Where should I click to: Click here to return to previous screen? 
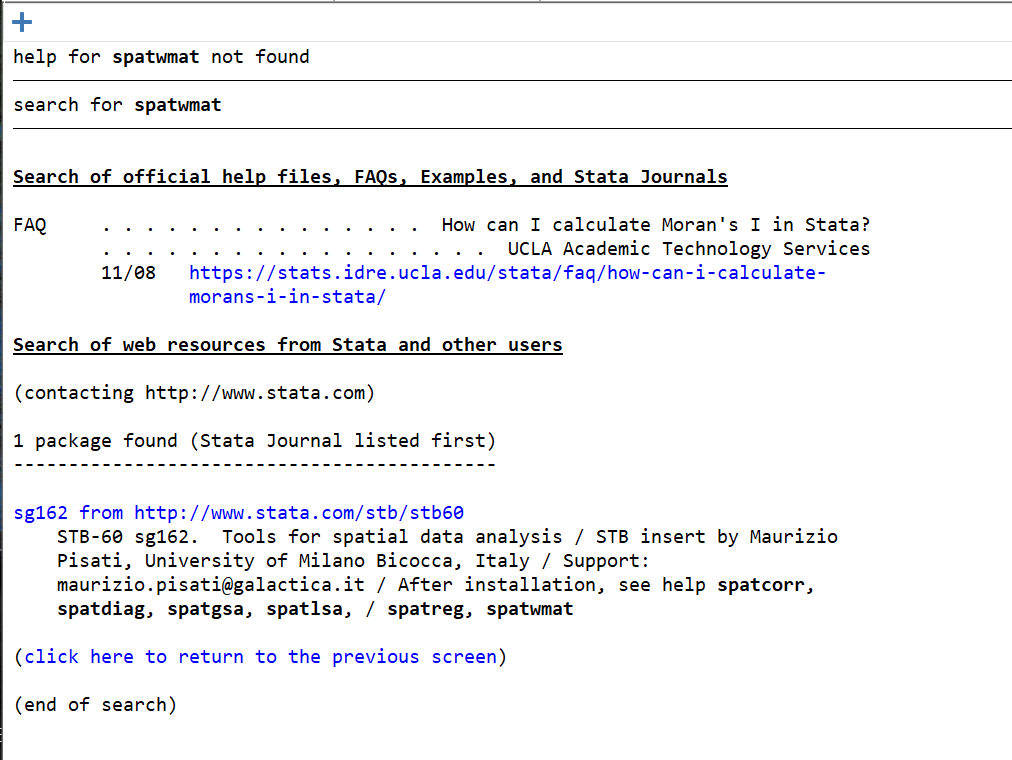coord(260,657)
